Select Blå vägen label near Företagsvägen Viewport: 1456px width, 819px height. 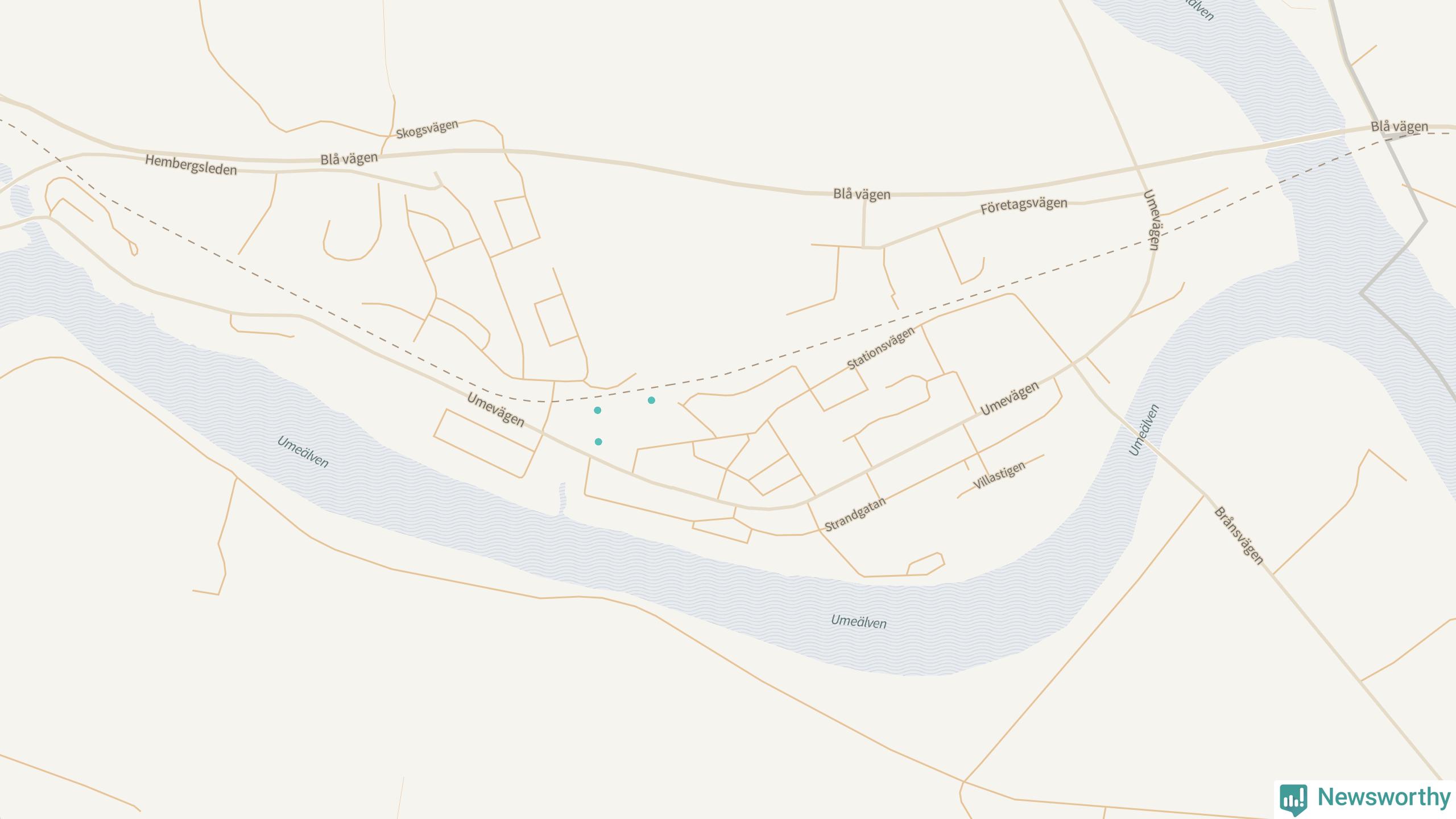(x=862, y=194)
